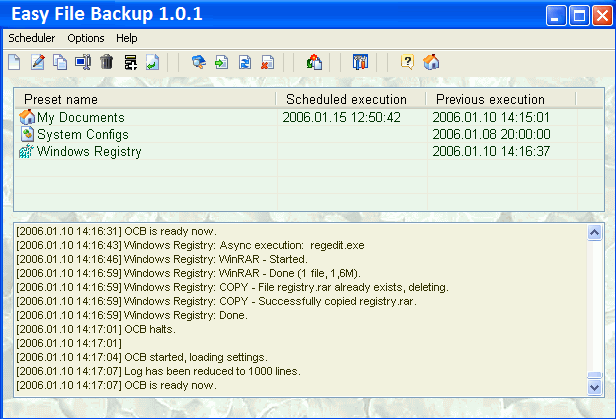The width and height of the screenshot is (616, 419).
Task: Click the yellow question mark help icon
Action: (x=407, y=62)
